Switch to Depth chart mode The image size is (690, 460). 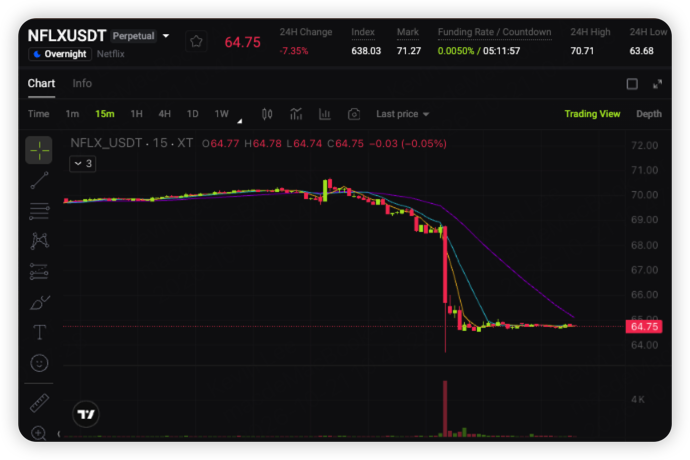(649, 114)
